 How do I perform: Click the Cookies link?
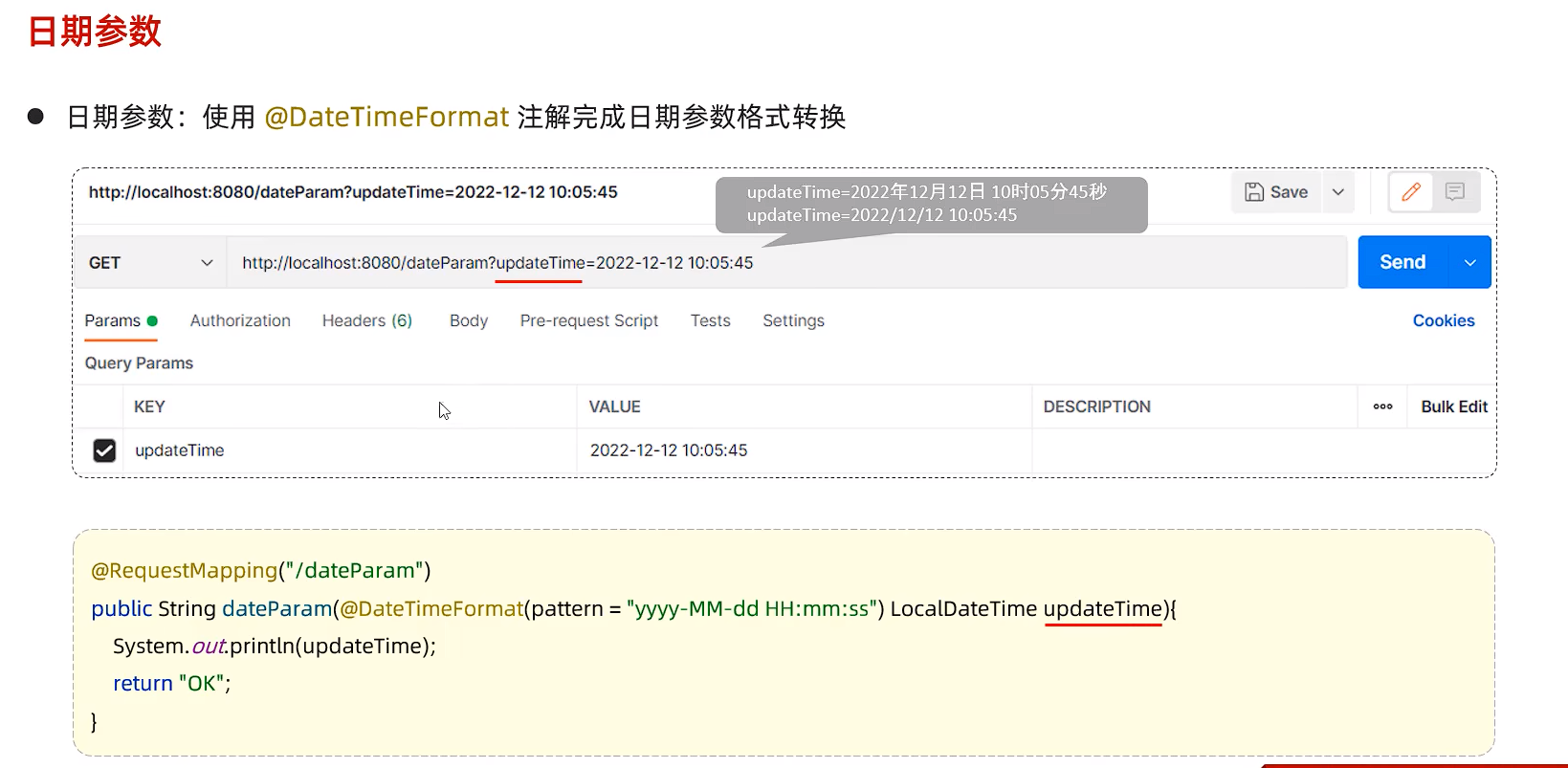pyautogui.click(x=1443, y=321)
